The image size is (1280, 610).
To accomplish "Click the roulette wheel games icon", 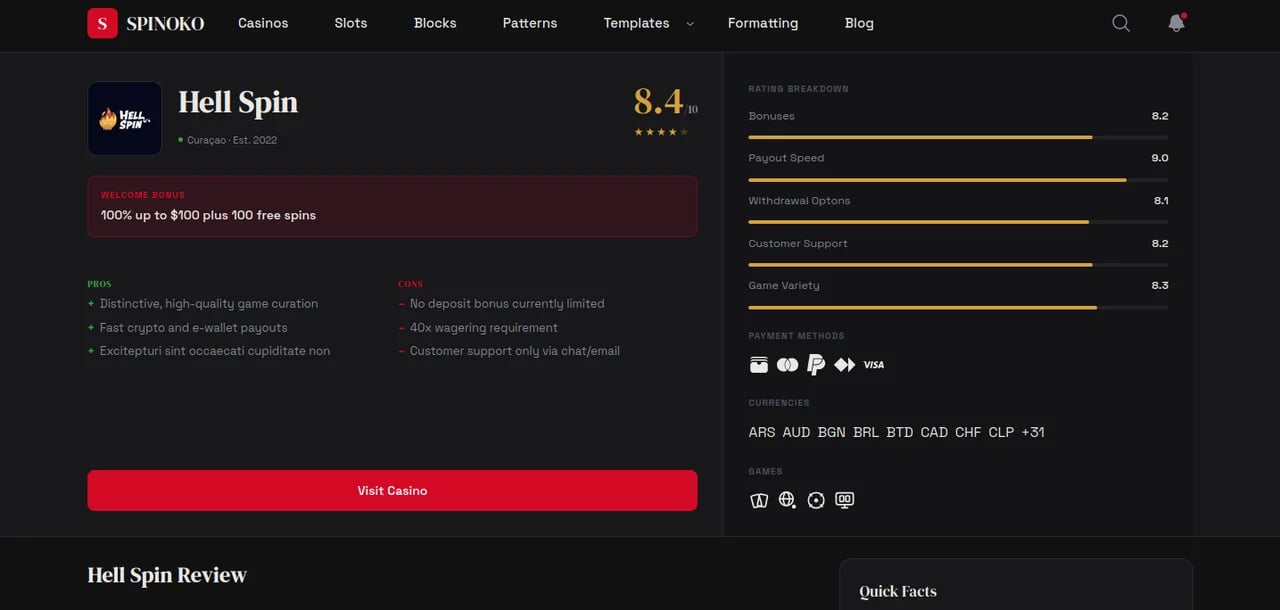I will click(816, 500).
